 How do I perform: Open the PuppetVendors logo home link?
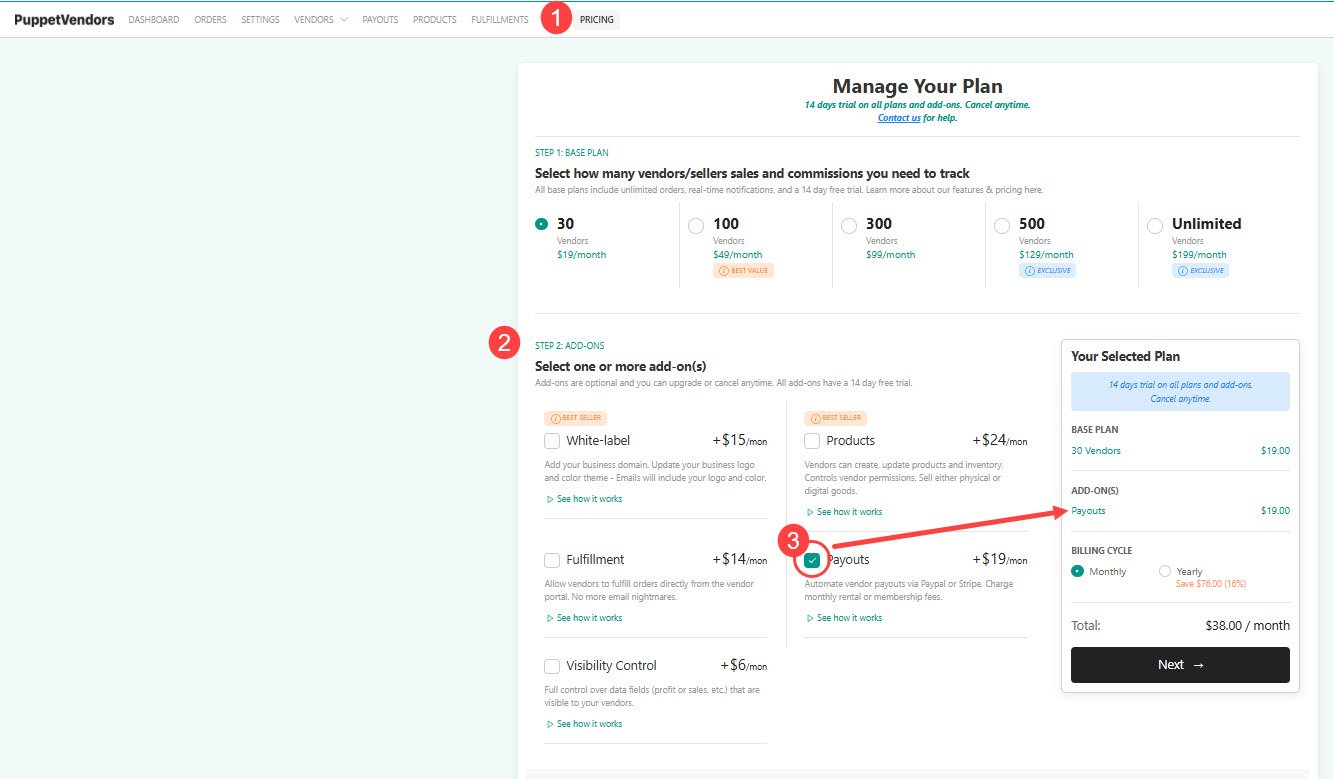[64, 19]
